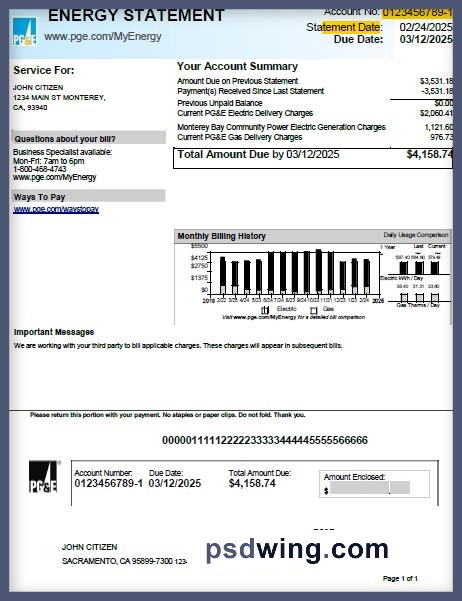Image resolution: width=462 pixels, height=601 pixels.
Task: Select the $3,531.18 previous amount
Action: pyautogui.click(x=436, y=81)
